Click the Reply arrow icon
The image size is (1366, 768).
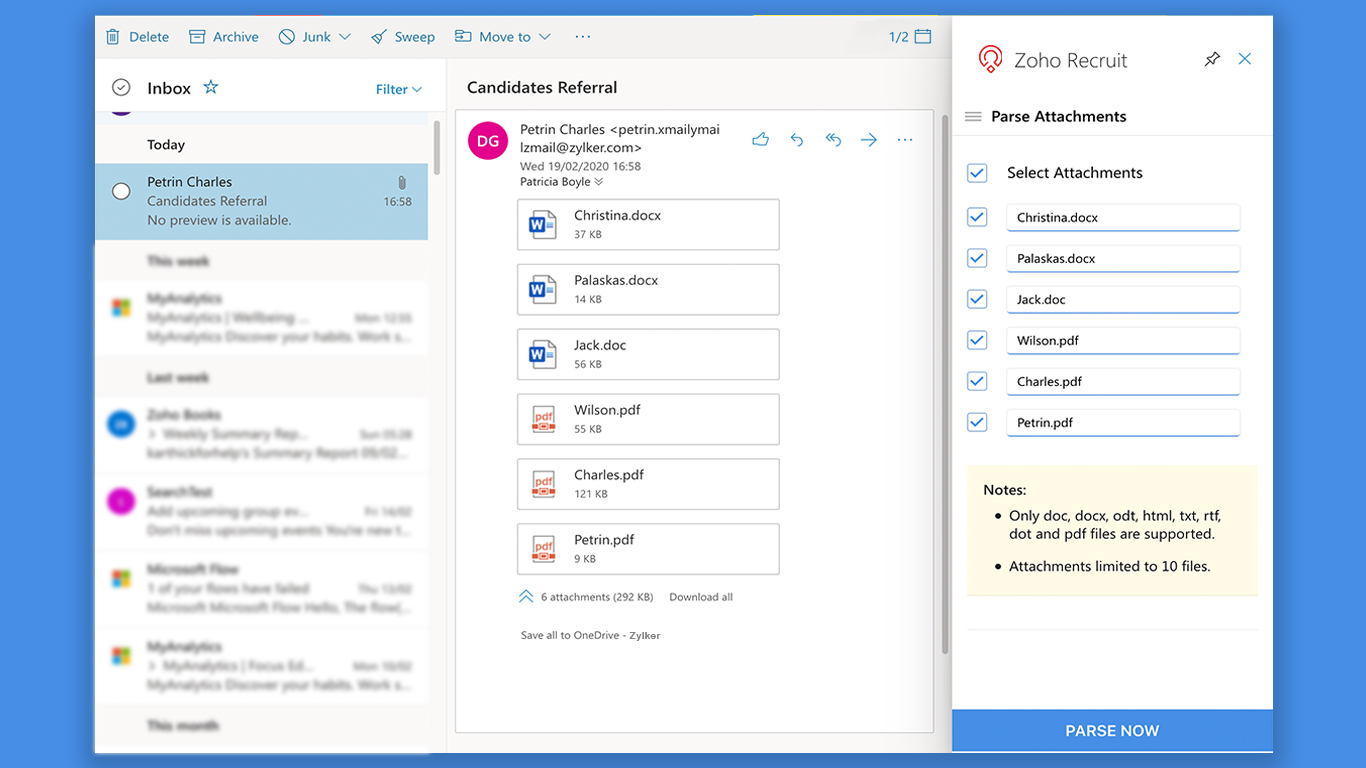coord(797,140)
